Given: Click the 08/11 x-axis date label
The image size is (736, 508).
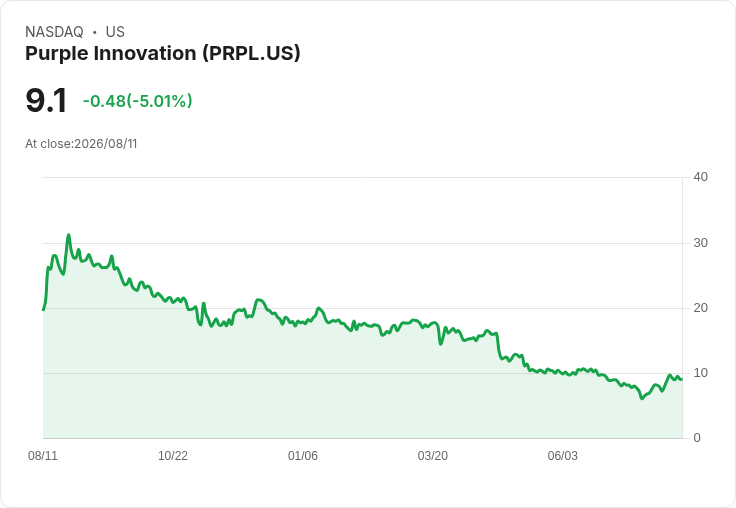Looking at the screenshot, I should pyautogui.click(x=43, y=455).
